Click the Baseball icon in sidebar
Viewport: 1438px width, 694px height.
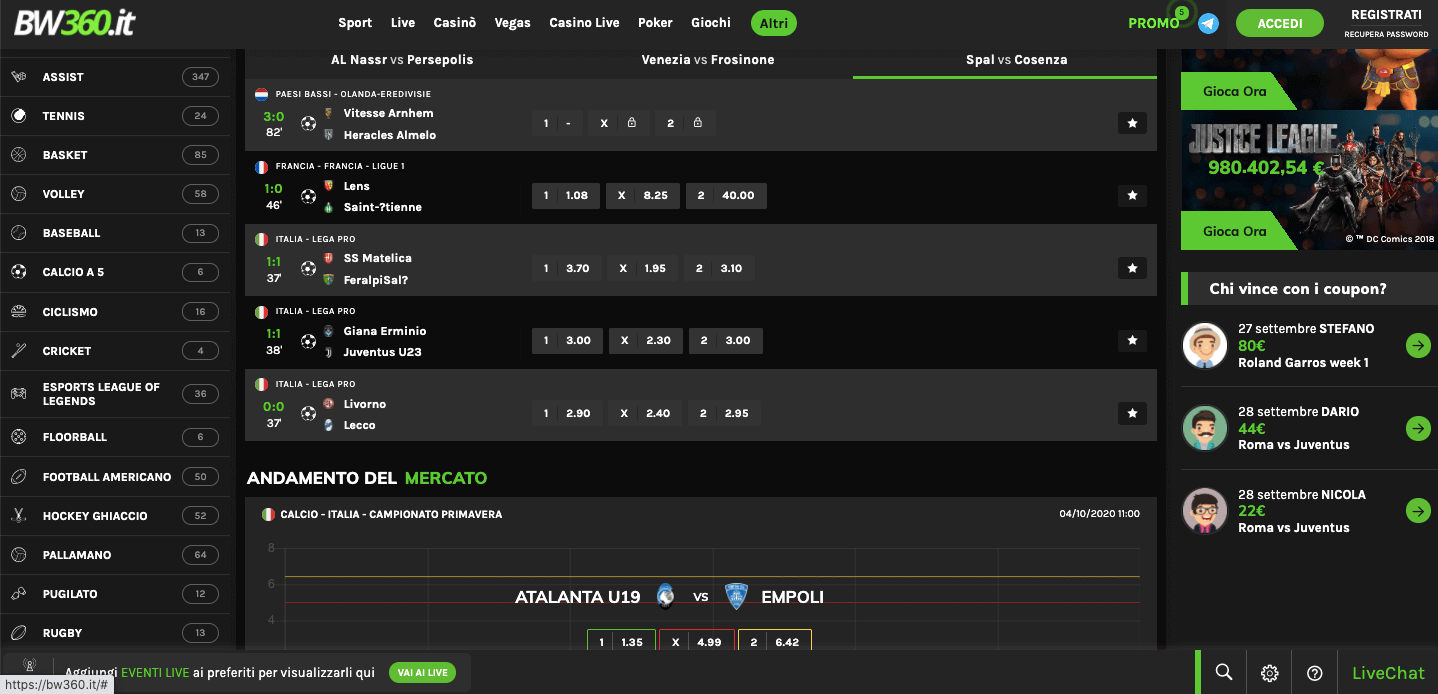(19, 233)
